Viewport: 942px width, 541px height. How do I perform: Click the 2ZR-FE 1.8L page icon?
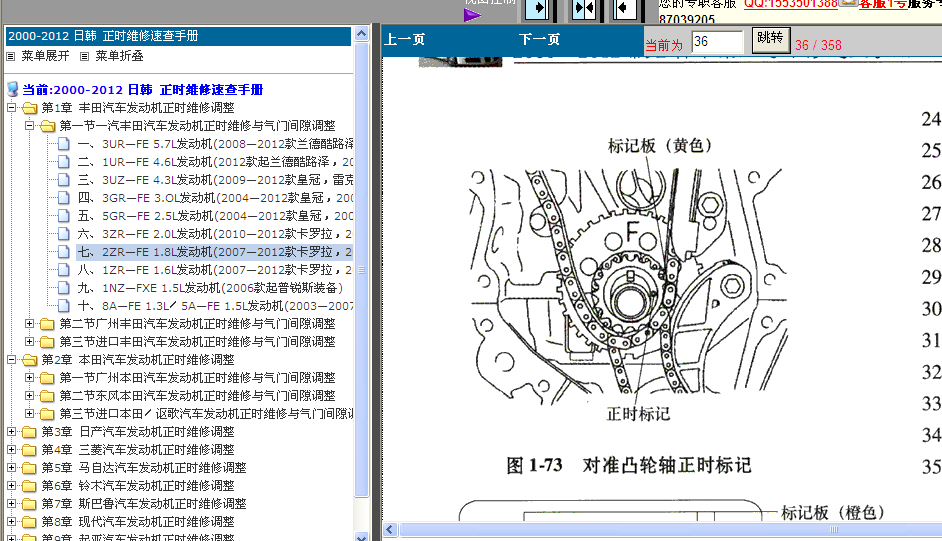(64, 252)
